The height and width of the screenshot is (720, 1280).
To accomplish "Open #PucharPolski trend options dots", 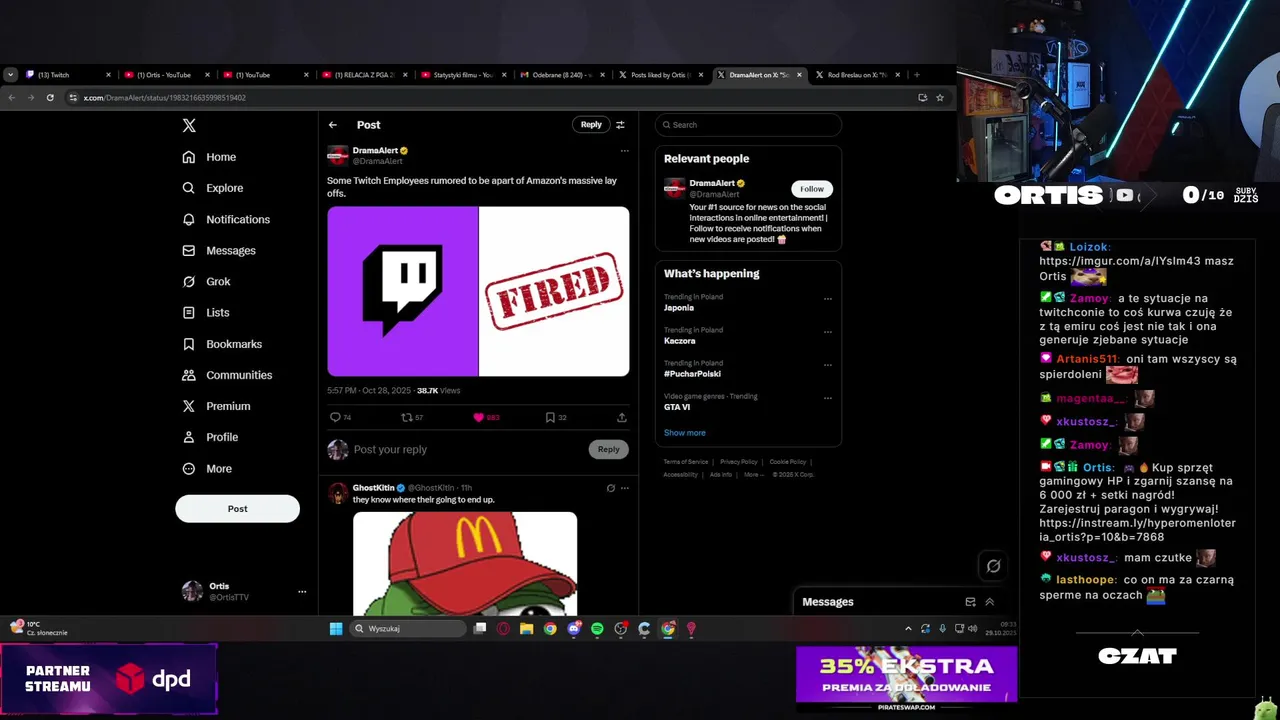I will pos(827,364).
